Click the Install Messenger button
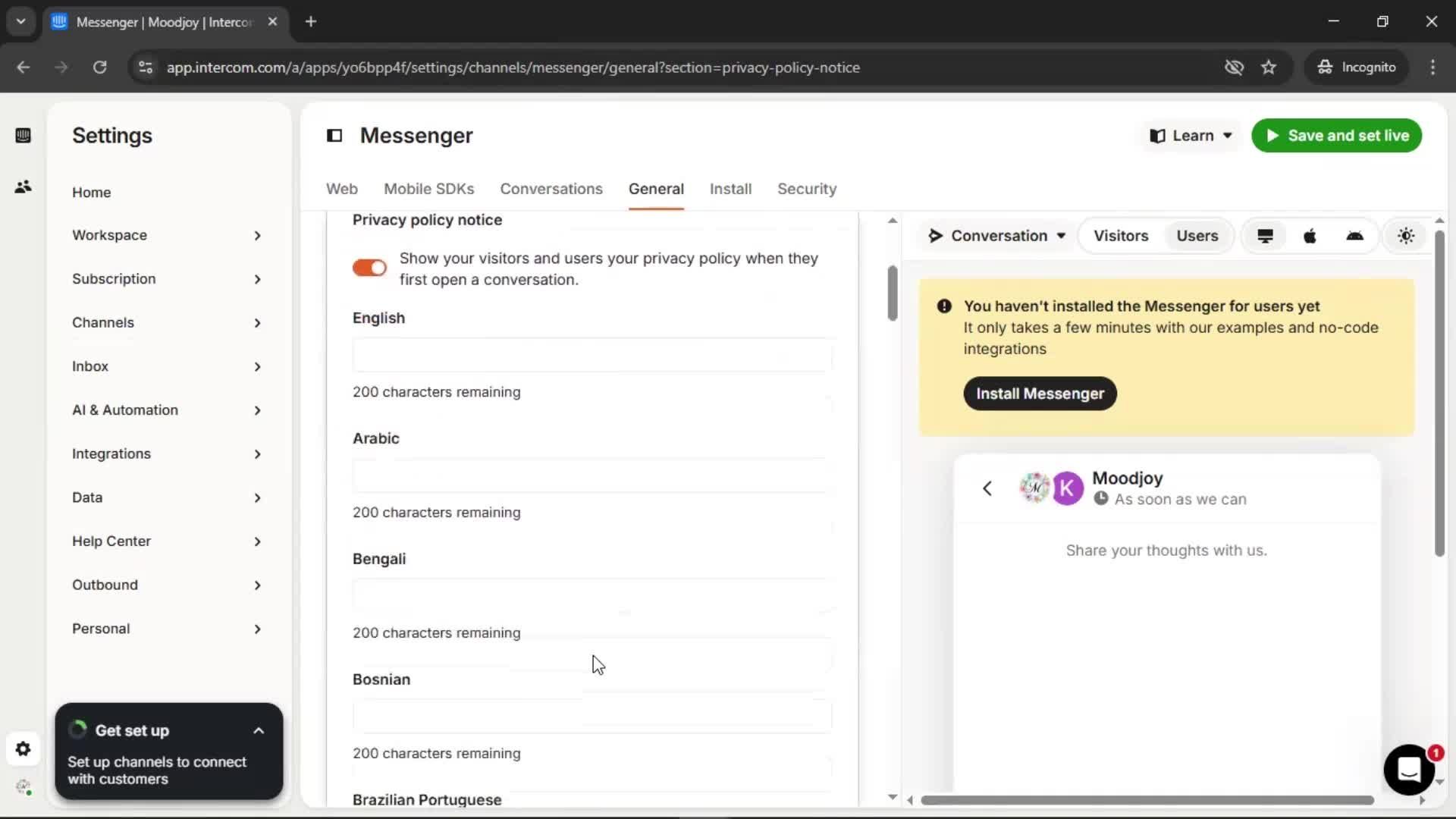The image size is (1456, 819). coord(1040,394)
